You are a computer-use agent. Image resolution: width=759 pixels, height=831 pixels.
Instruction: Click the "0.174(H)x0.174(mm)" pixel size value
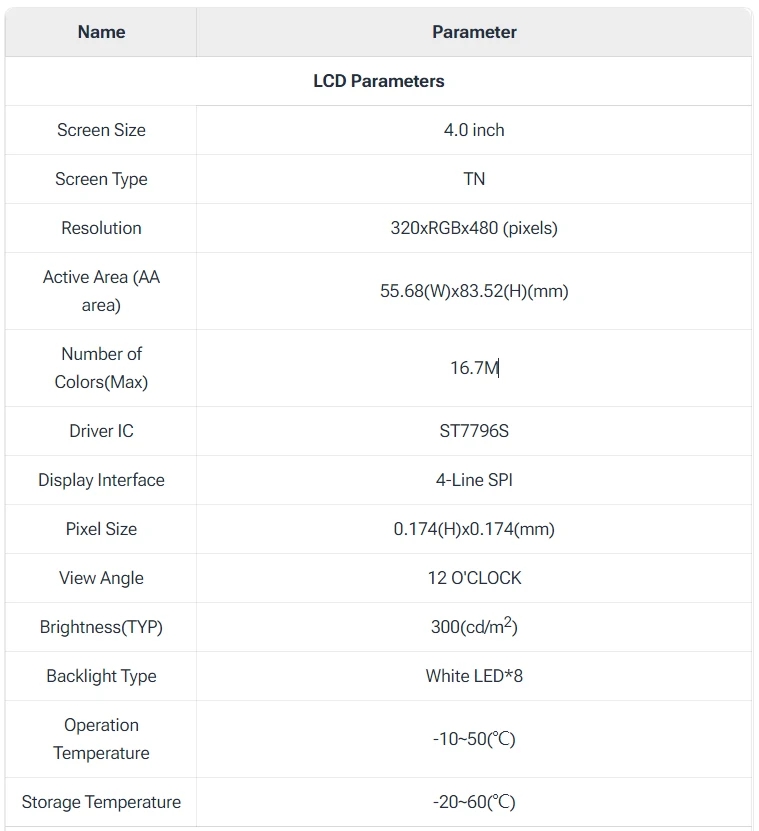click(474, 529)
